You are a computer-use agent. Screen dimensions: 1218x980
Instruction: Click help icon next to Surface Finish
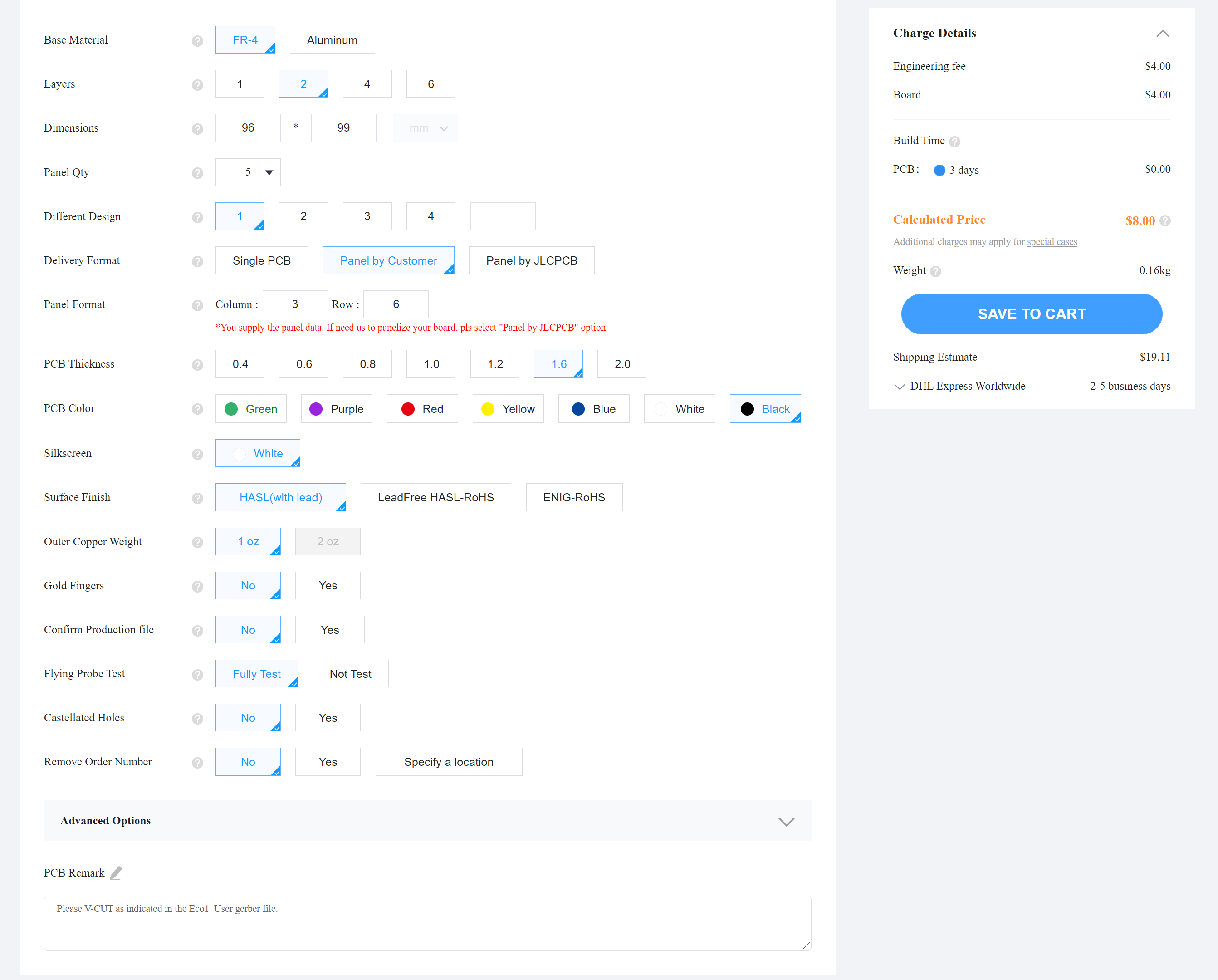tap(197, 498)
